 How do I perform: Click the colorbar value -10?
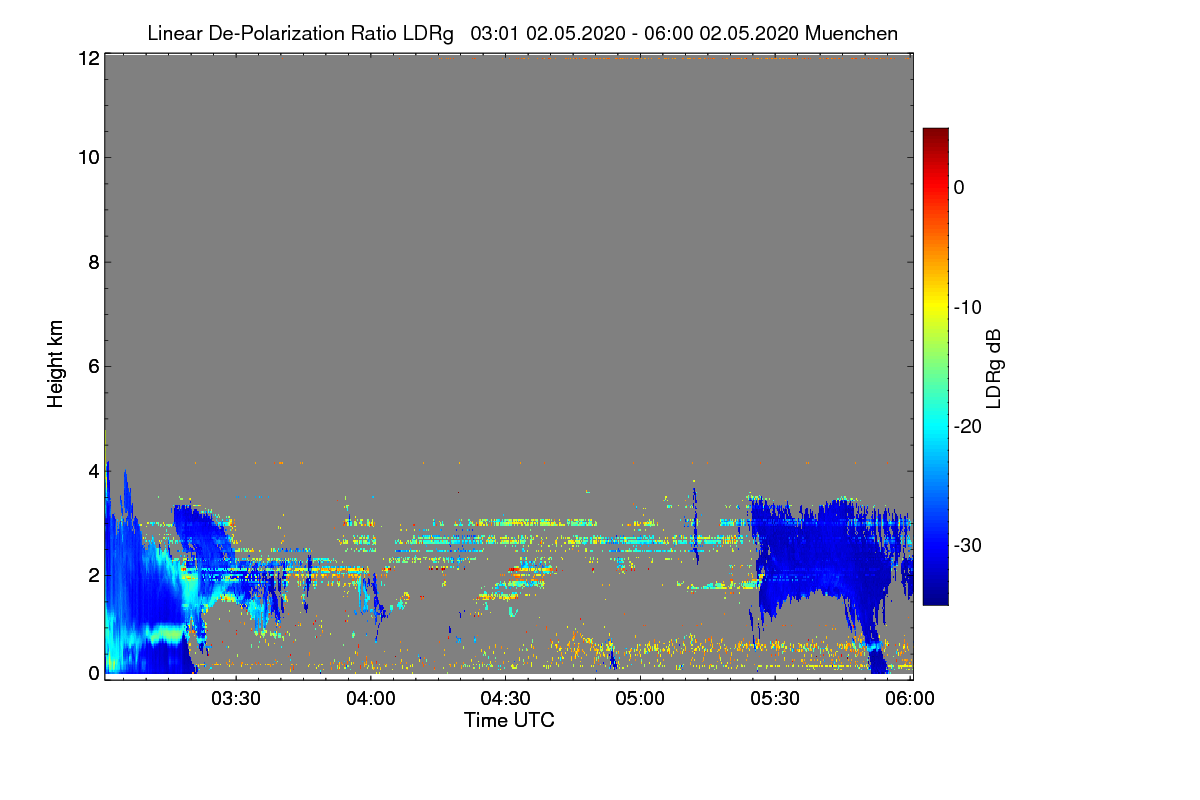tap(968, 307)
